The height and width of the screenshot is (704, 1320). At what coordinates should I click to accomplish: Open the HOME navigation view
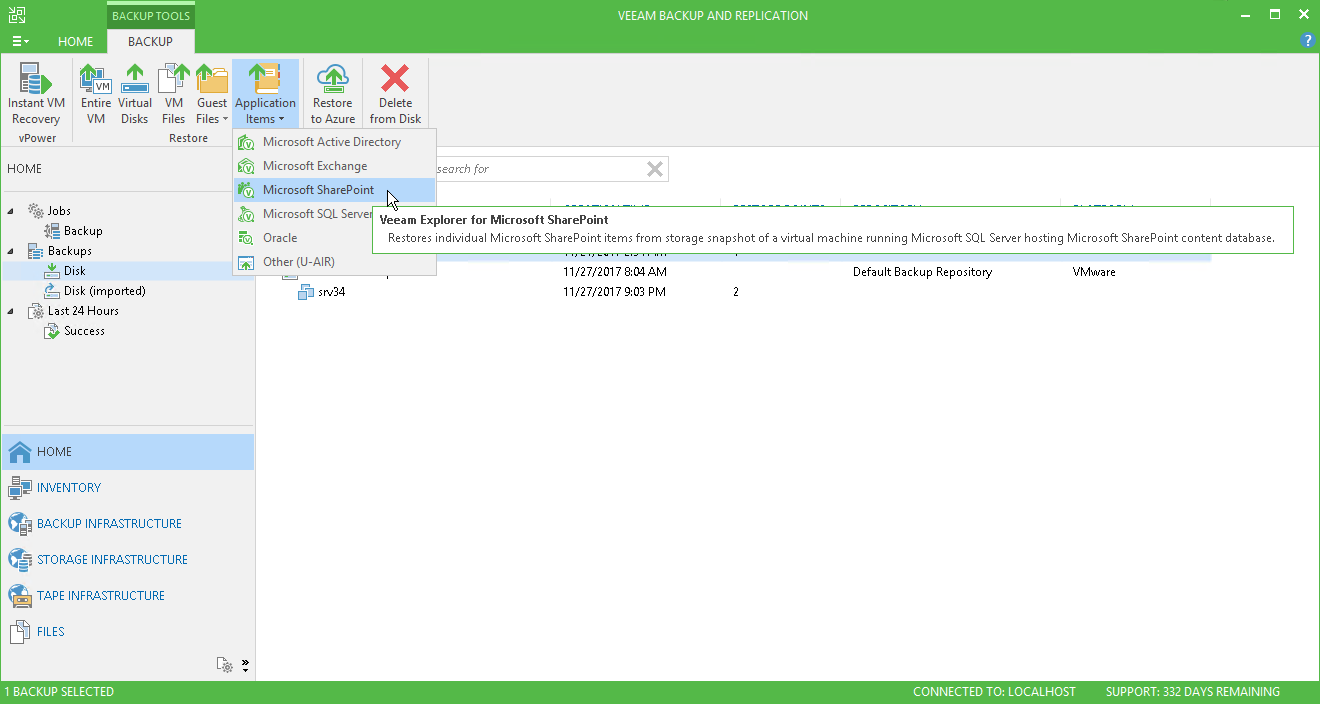pyautogui.click(x=128, y=452)
